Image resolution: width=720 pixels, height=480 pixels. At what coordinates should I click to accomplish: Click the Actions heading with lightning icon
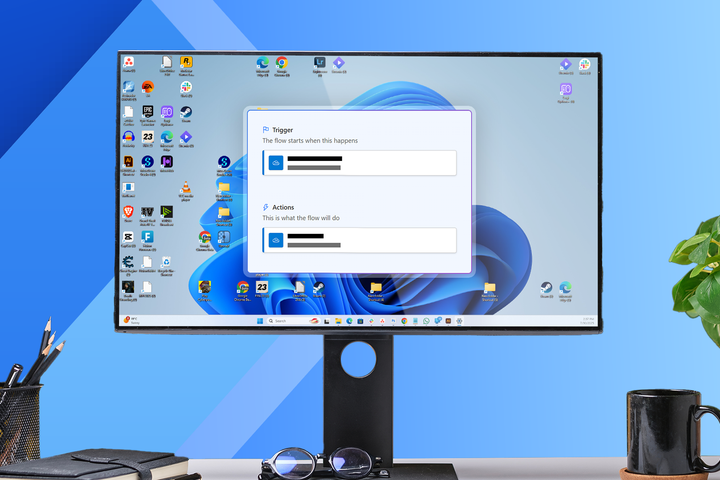tap(278, 207)
